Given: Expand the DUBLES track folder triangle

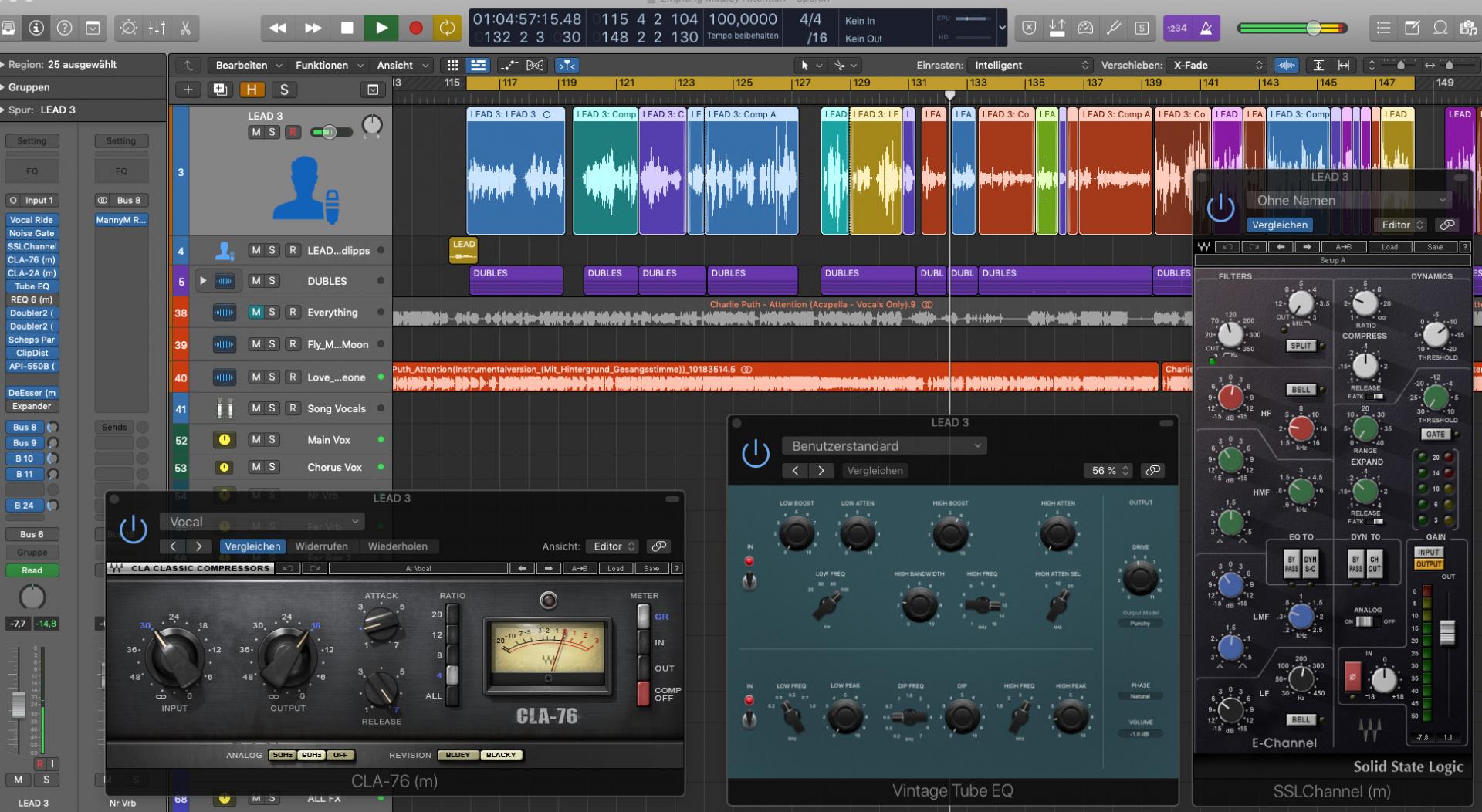Looking at the screenshot, I should 202,281.
